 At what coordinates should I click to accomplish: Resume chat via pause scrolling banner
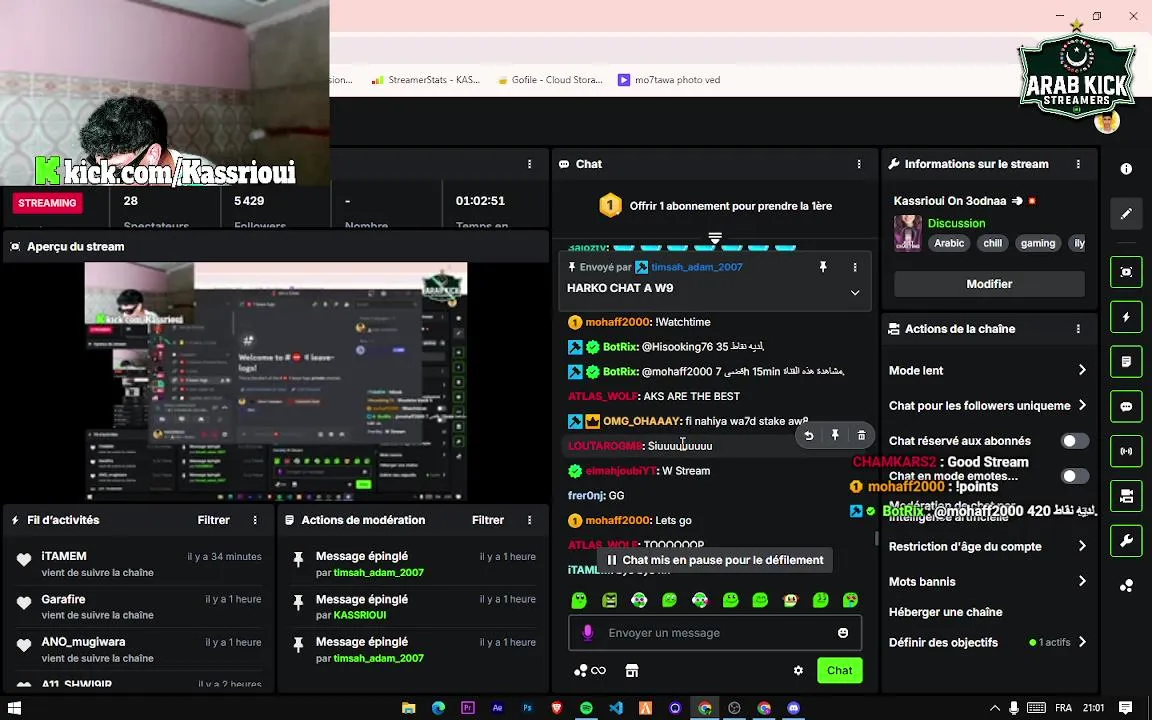715,560
